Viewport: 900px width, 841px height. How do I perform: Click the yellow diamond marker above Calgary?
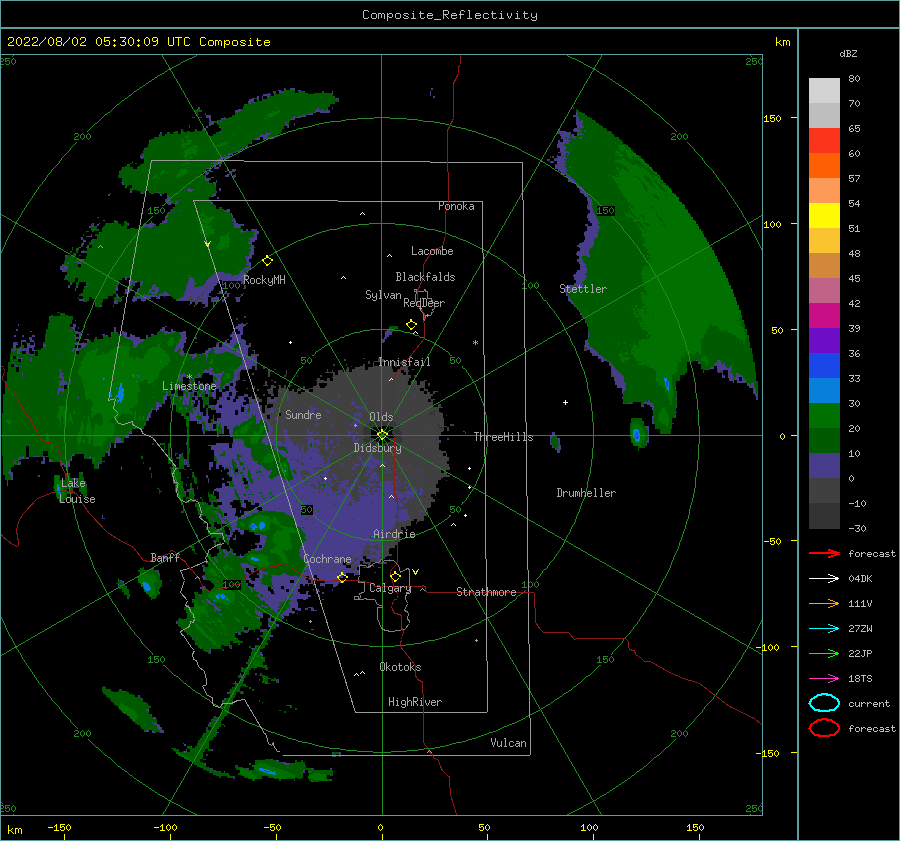tap(395, 576)
